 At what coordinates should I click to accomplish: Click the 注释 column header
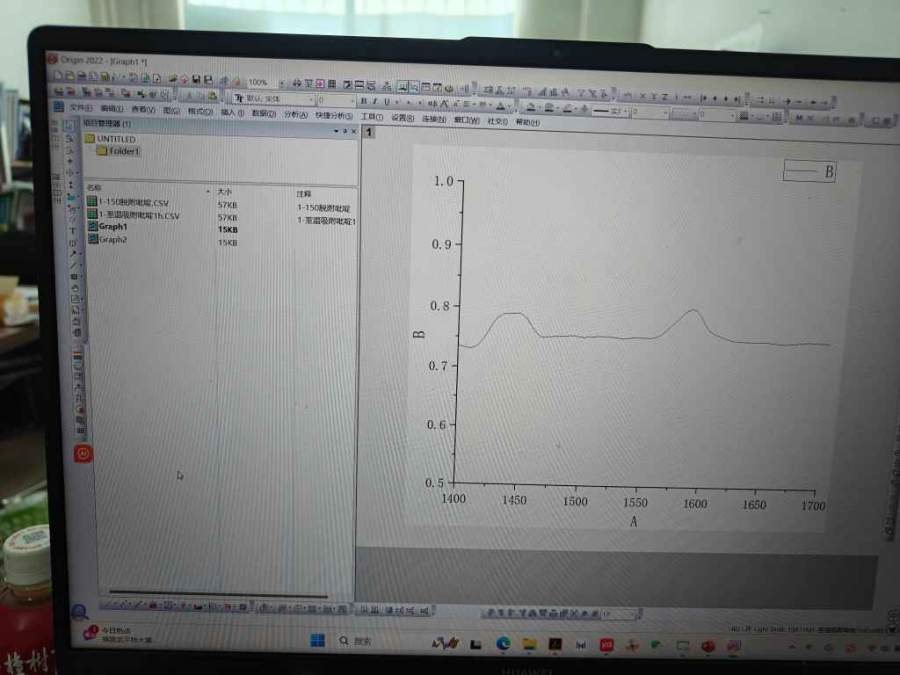(x=304, y=194)
